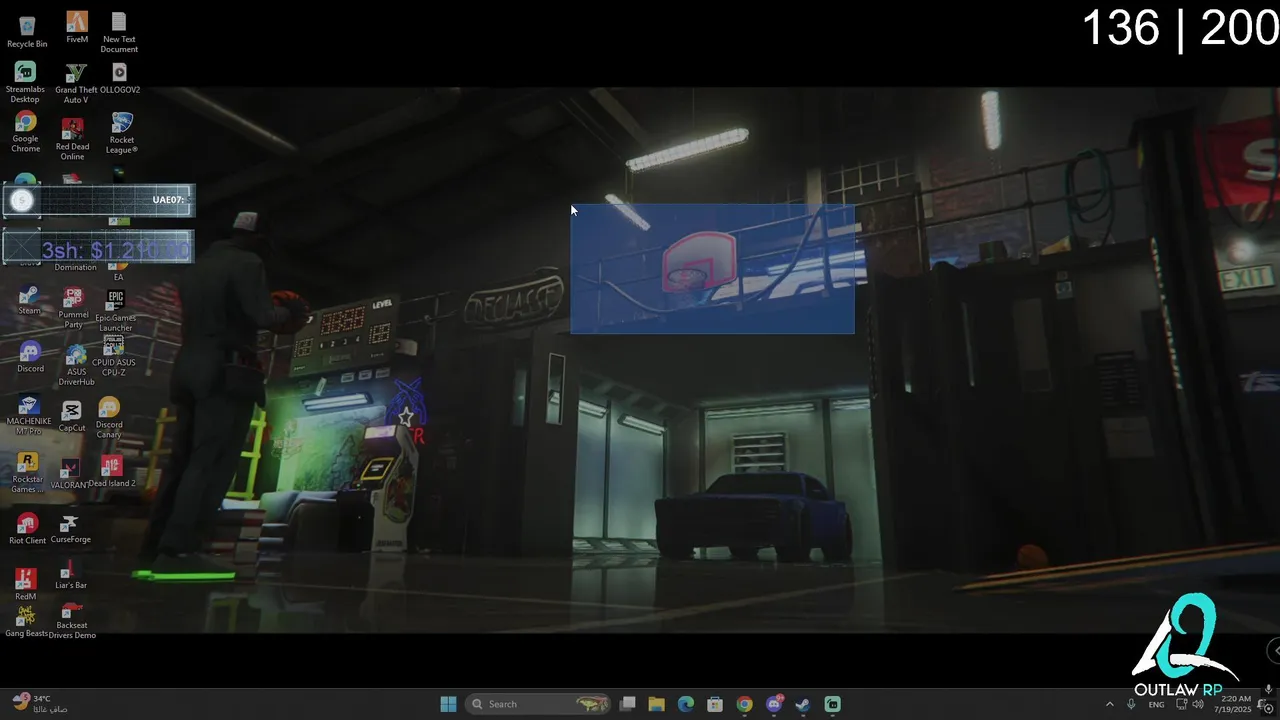The width and height of the screenshot is (1280, 720).
Task: Select the MACHENIKE M7 Pro shortcut
Action: pyautogui.click(x=28, y=415)
